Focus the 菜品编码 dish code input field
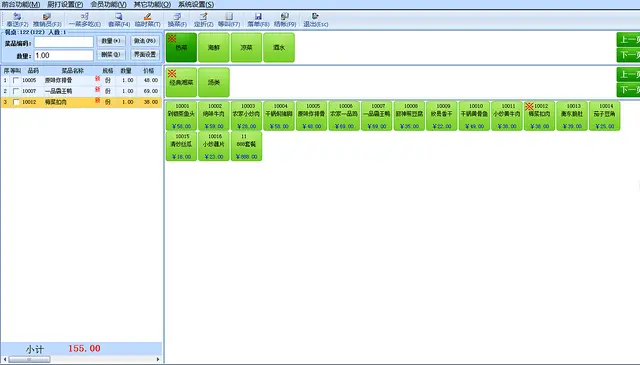This screenshot has height=365, width=640. coord(64,42)
